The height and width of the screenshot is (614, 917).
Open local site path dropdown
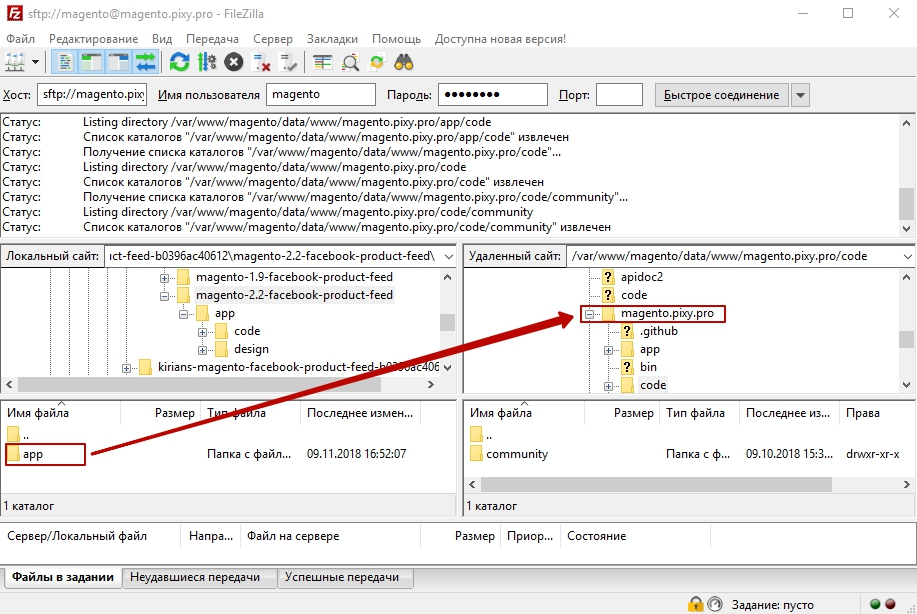tap(449, 256)
